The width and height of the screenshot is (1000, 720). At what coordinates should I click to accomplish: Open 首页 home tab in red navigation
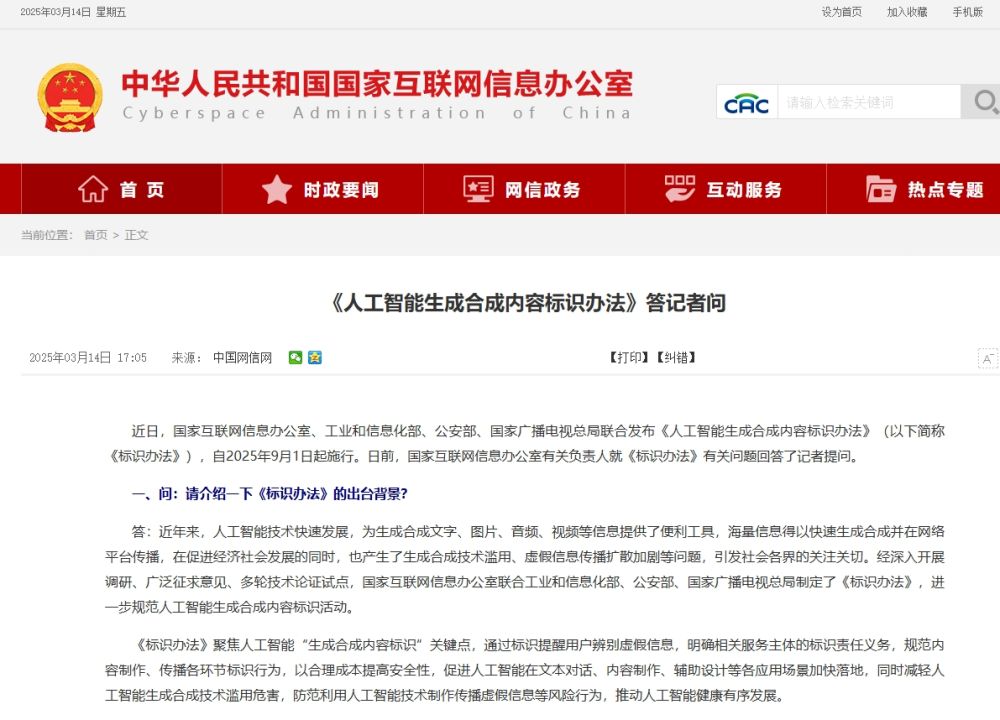pyautogui.click(x=121, y=189)
